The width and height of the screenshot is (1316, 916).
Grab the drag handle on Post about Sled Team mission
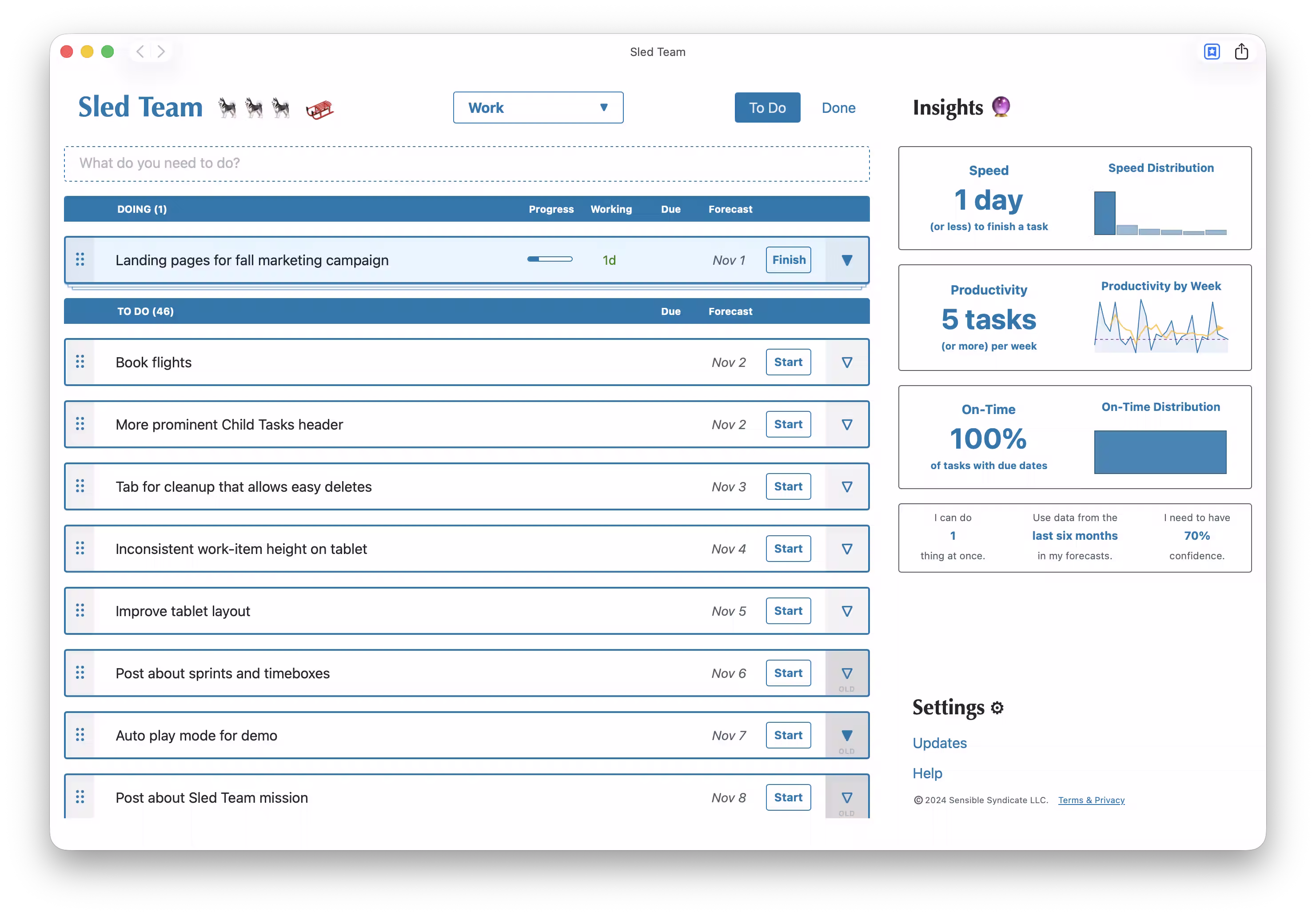click(x=80, y=797)
